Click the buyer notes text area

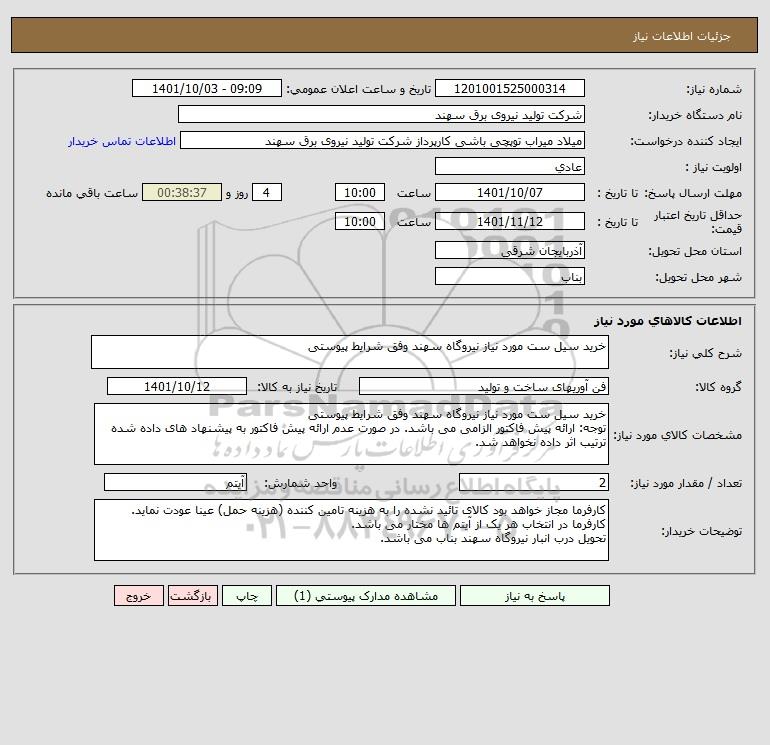point(351,530)
